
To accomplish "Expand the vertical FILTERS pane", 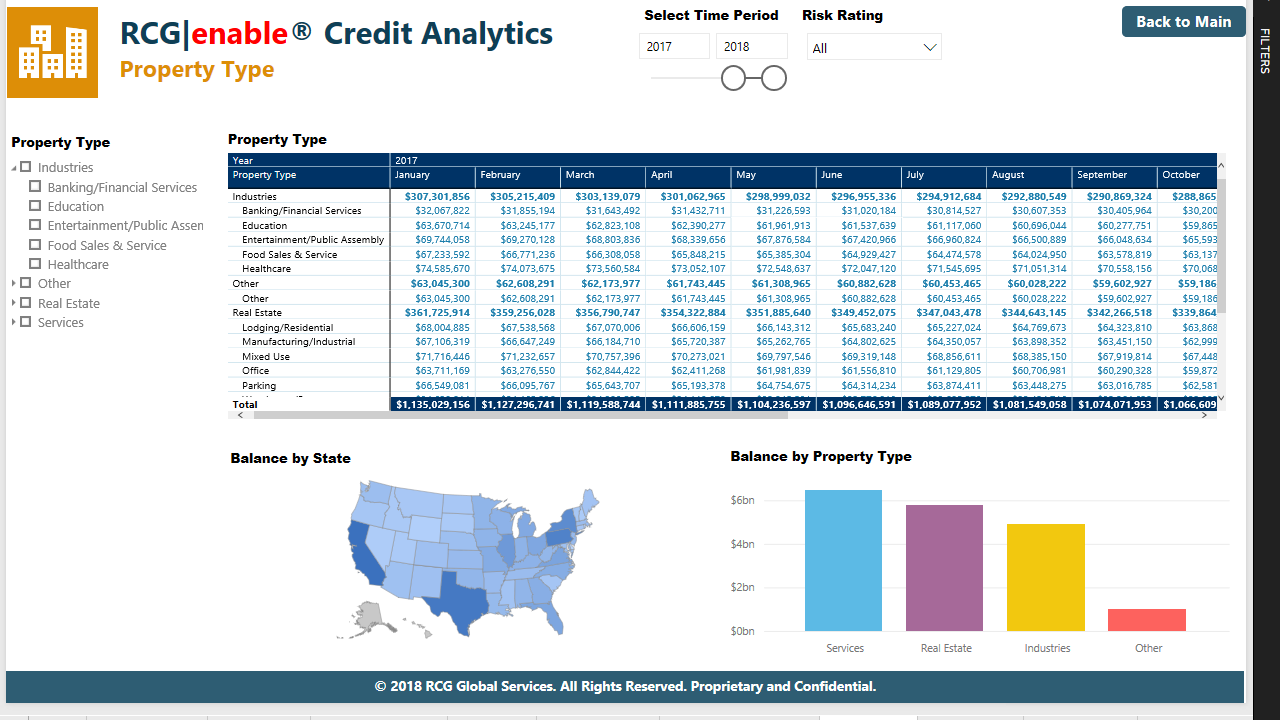I will [1265, 50].
